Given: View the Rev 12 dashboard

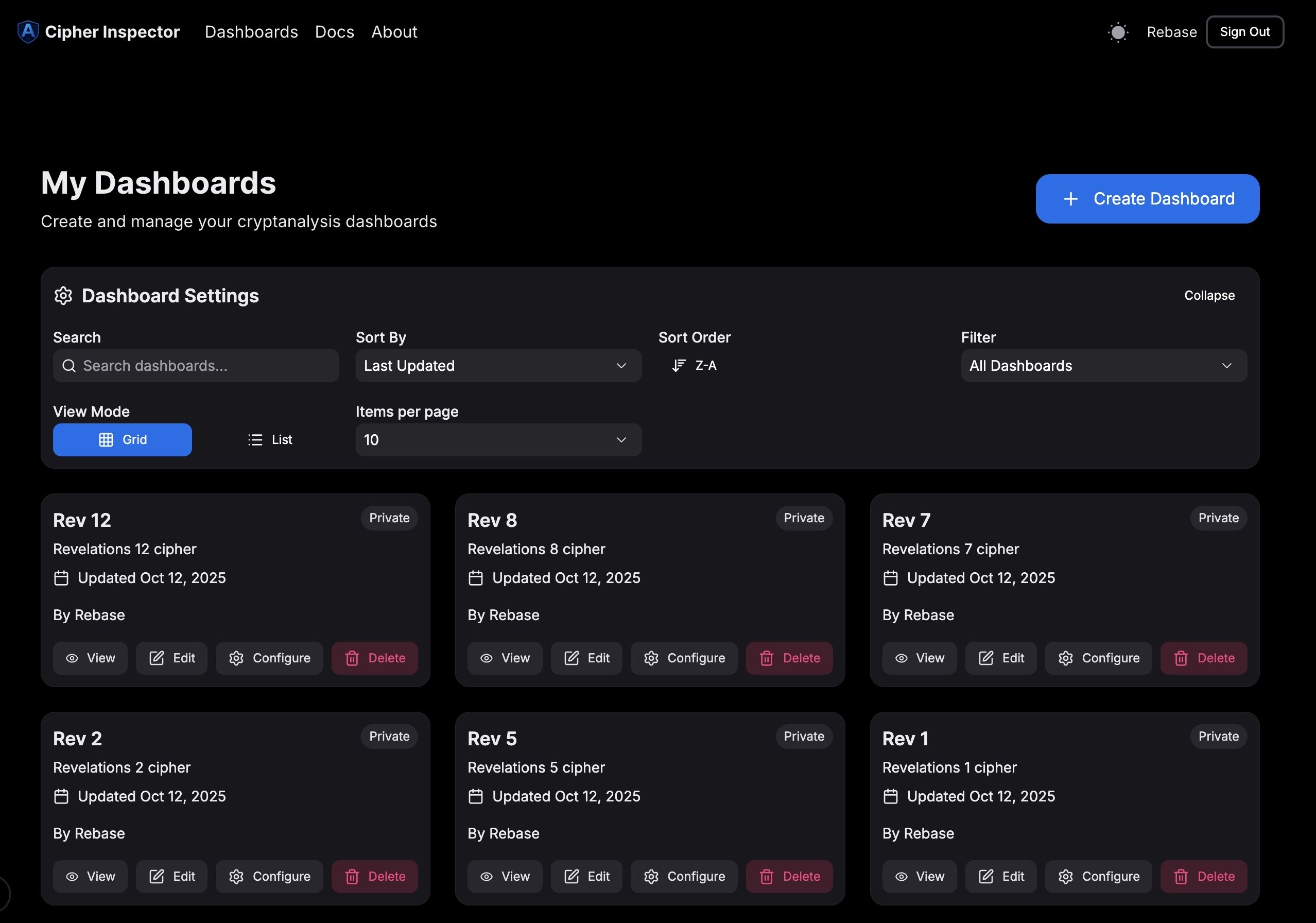Looking at the screenshot, I should [x=90, y=658].
